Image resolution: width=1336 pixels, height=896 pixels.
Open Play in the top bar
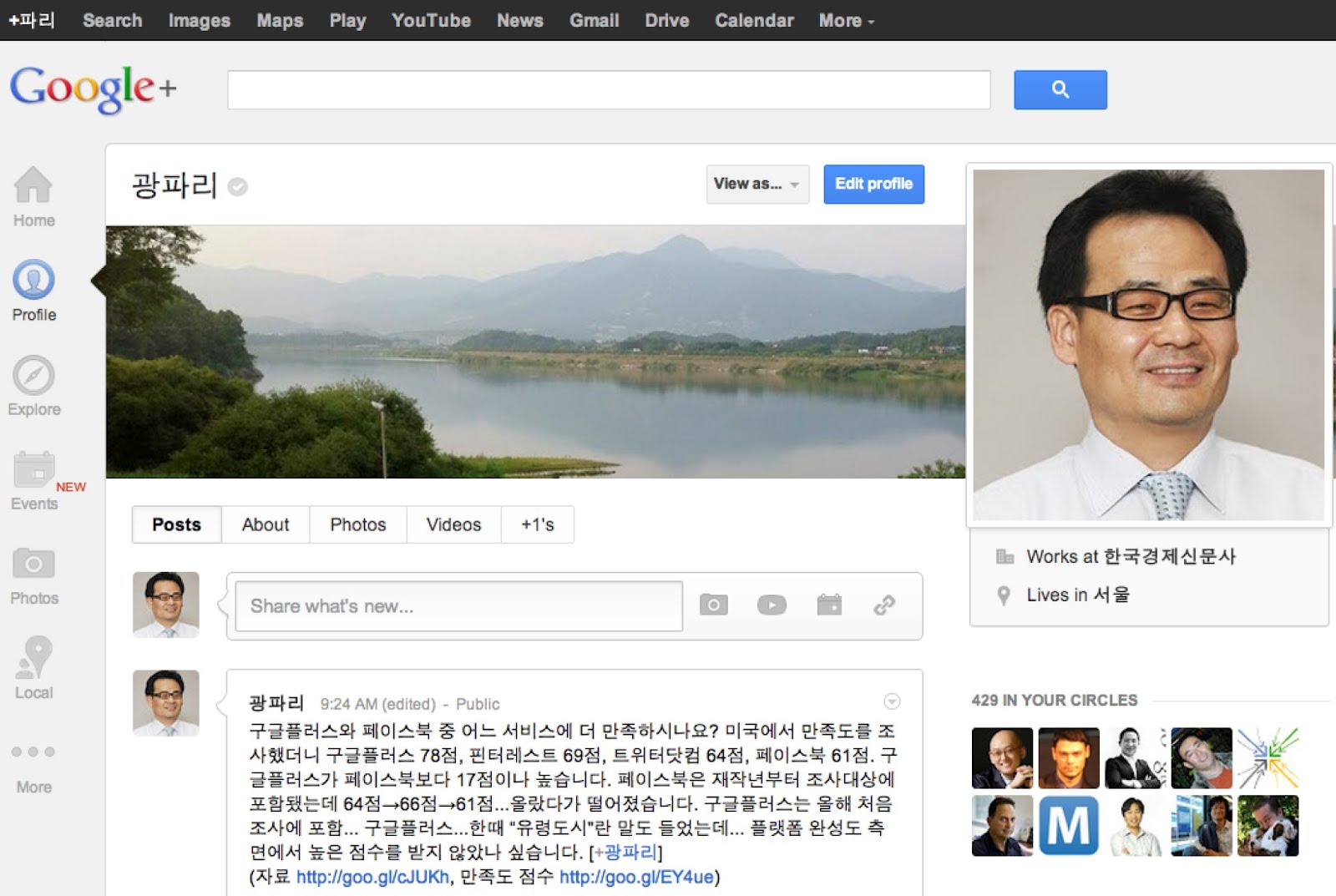tap(347, 20)
